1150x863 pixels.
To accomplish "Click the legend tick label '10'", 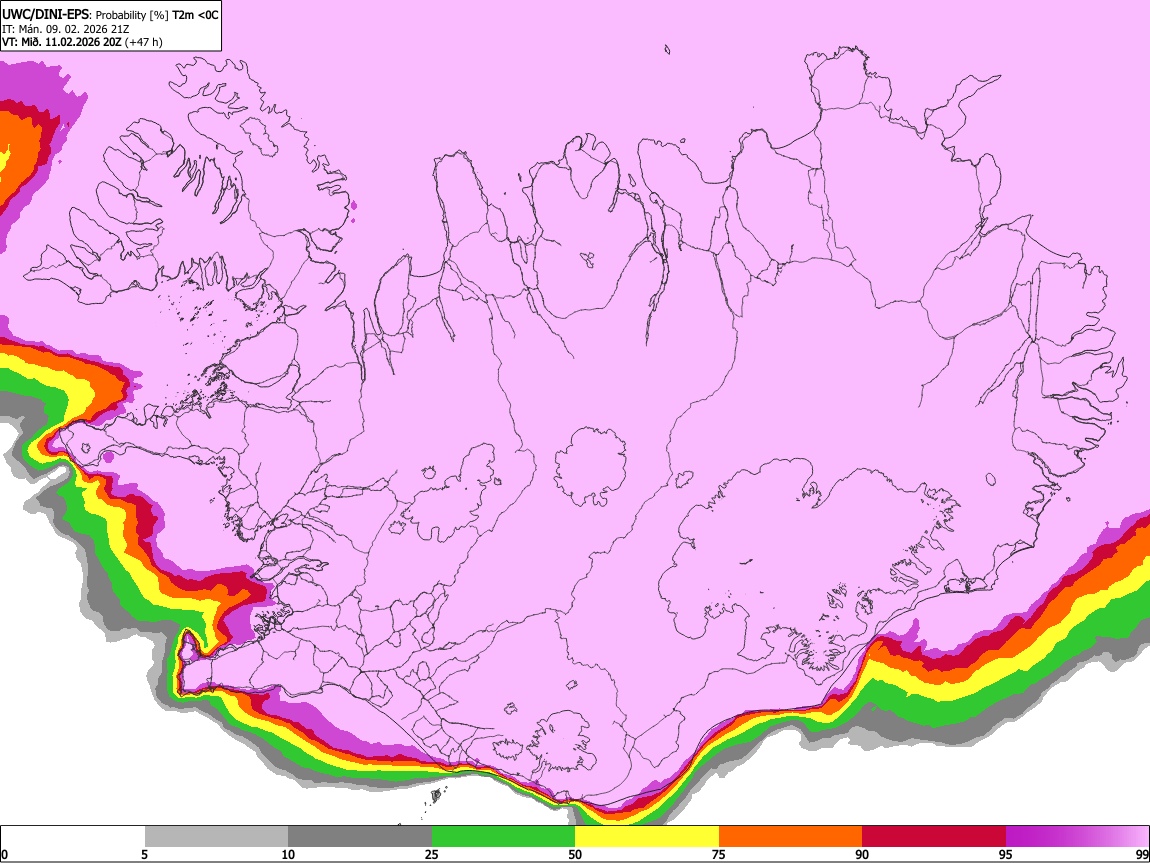I will coord(288,854).
